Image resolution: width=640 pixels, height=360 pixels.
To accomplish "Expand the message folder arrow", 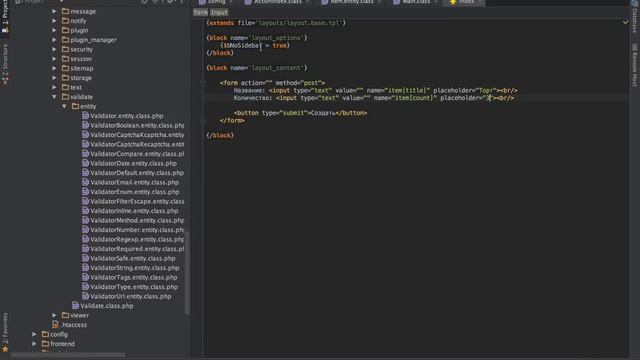I will coord(54,11).
